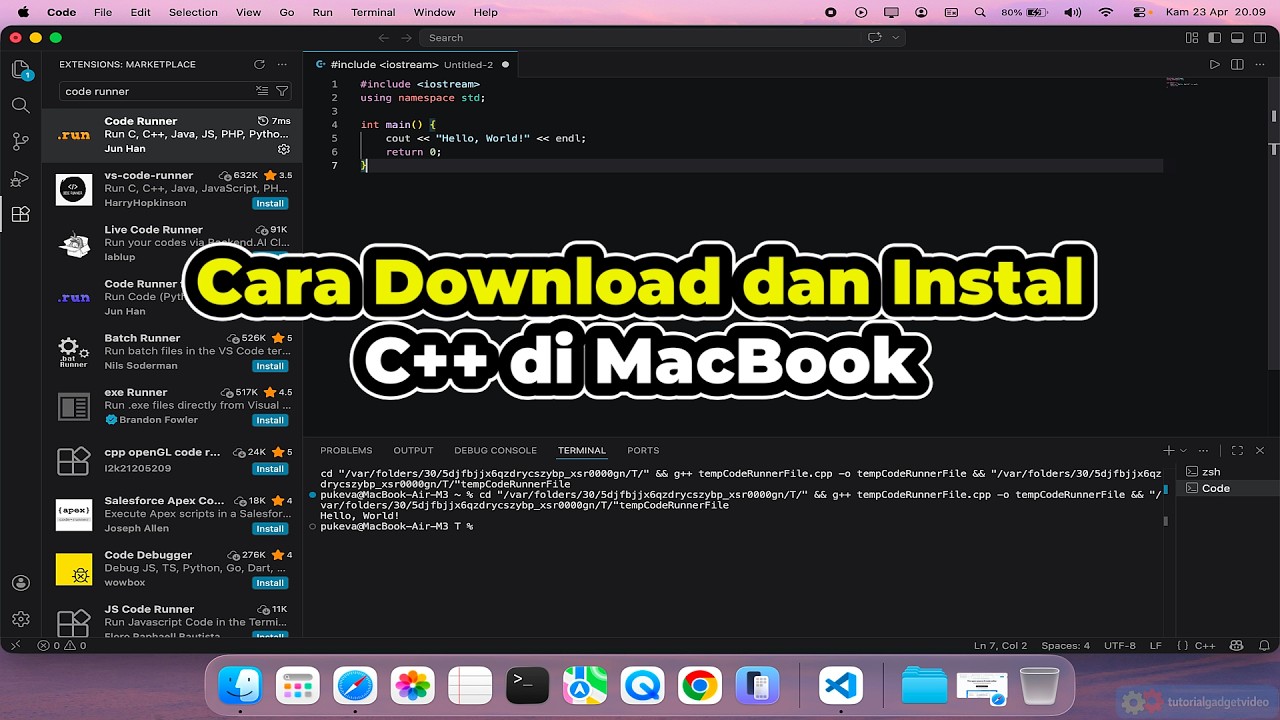This screenshot has width=1280, height=720.
Task: Install the vs-code-runner extension
Action: 270,203
